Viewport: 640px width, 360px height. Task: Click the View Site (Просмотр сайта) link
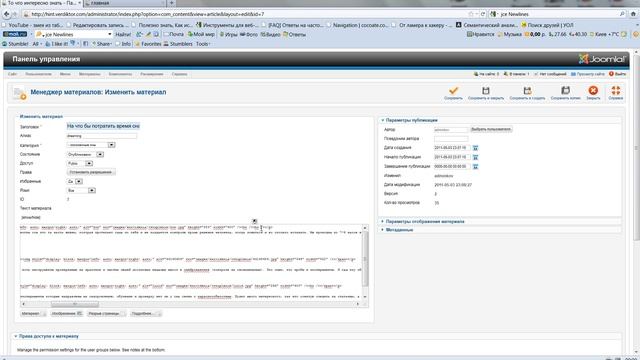[588, 74]
